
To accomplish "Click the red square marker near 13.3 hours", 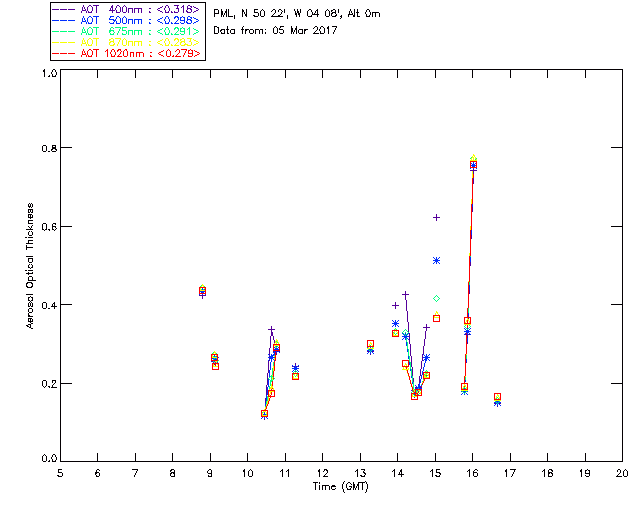I will (x=371, y=344).
